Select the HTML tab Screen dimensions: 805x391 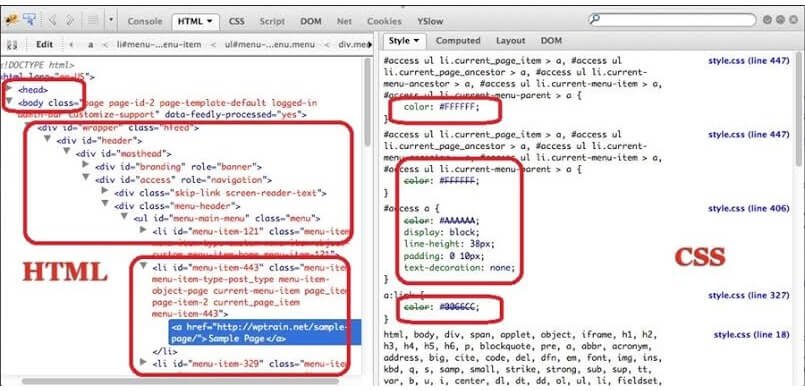195,22
